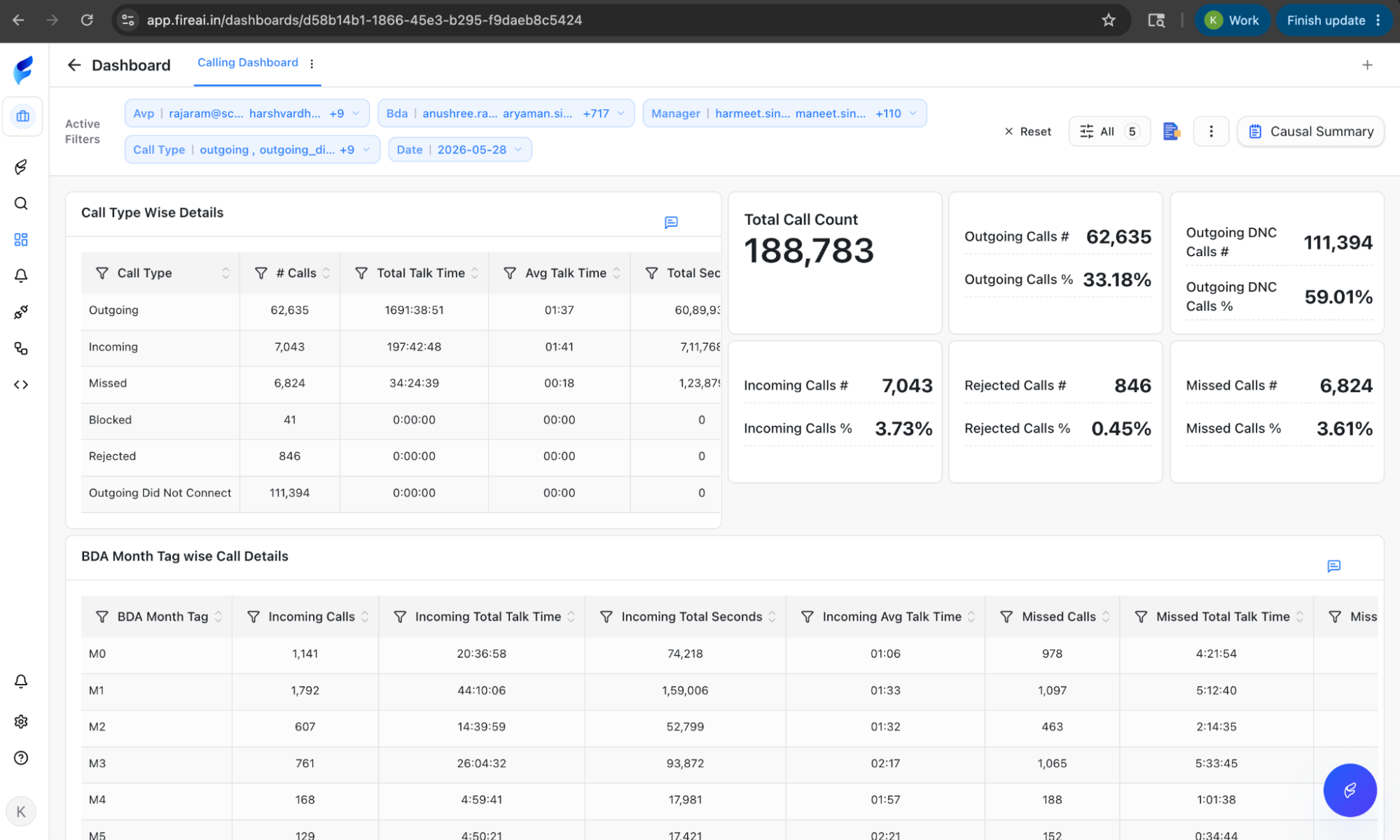This screenshot has width=1400, height=840.
Task: Click the report document icon beside the All filter
Action: click(x=1172, y=131)
